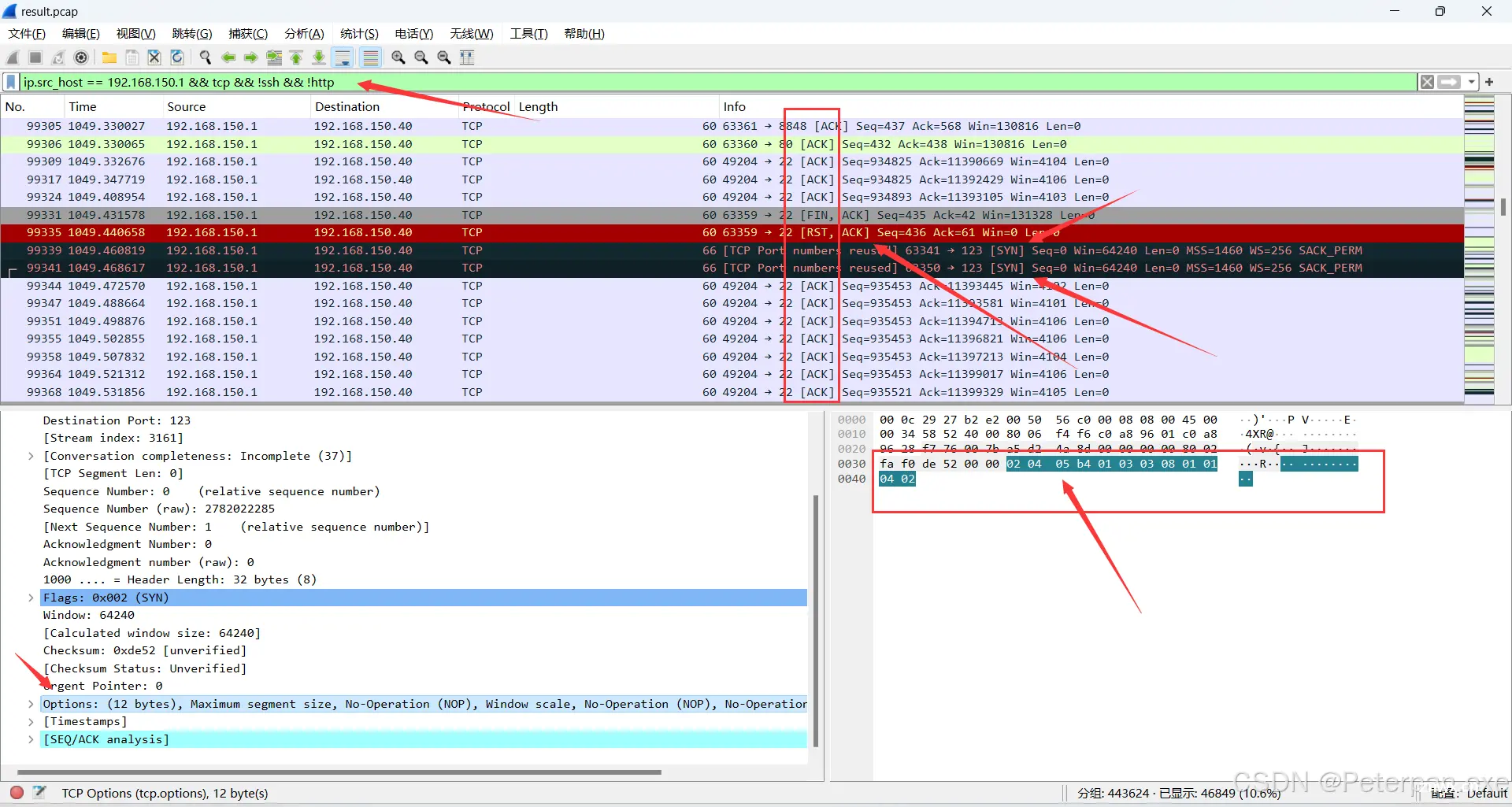The image size is (1512, 807).
Task: Sort by the Time column header
Action: pos(113,106)
